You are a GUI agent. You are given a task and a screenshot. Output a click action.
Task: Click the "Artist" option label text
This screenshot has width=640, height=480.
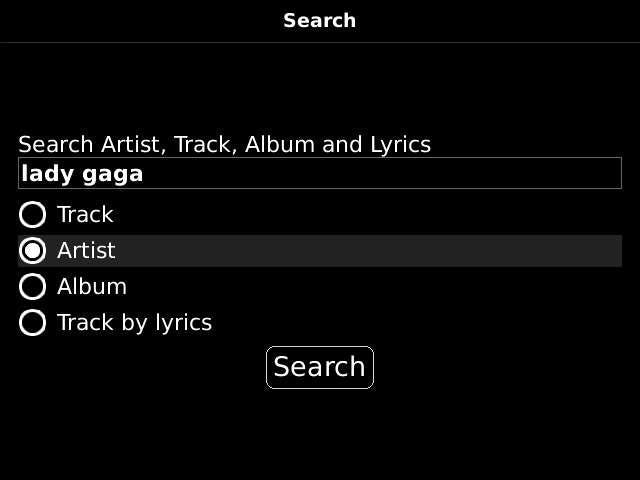point(86,251)
